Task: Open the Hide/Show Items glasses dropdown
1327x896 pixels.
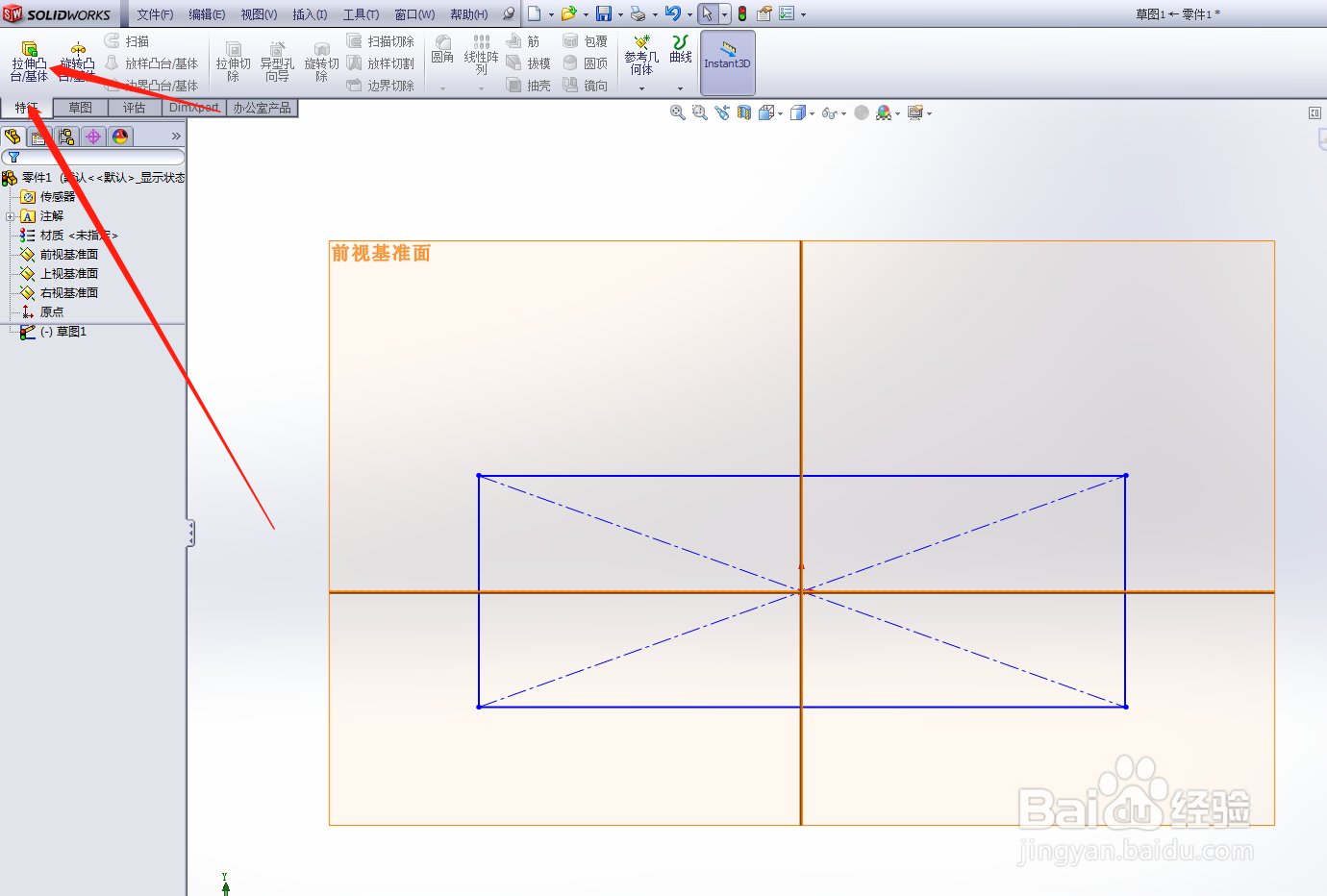Action: click(834, 112)
